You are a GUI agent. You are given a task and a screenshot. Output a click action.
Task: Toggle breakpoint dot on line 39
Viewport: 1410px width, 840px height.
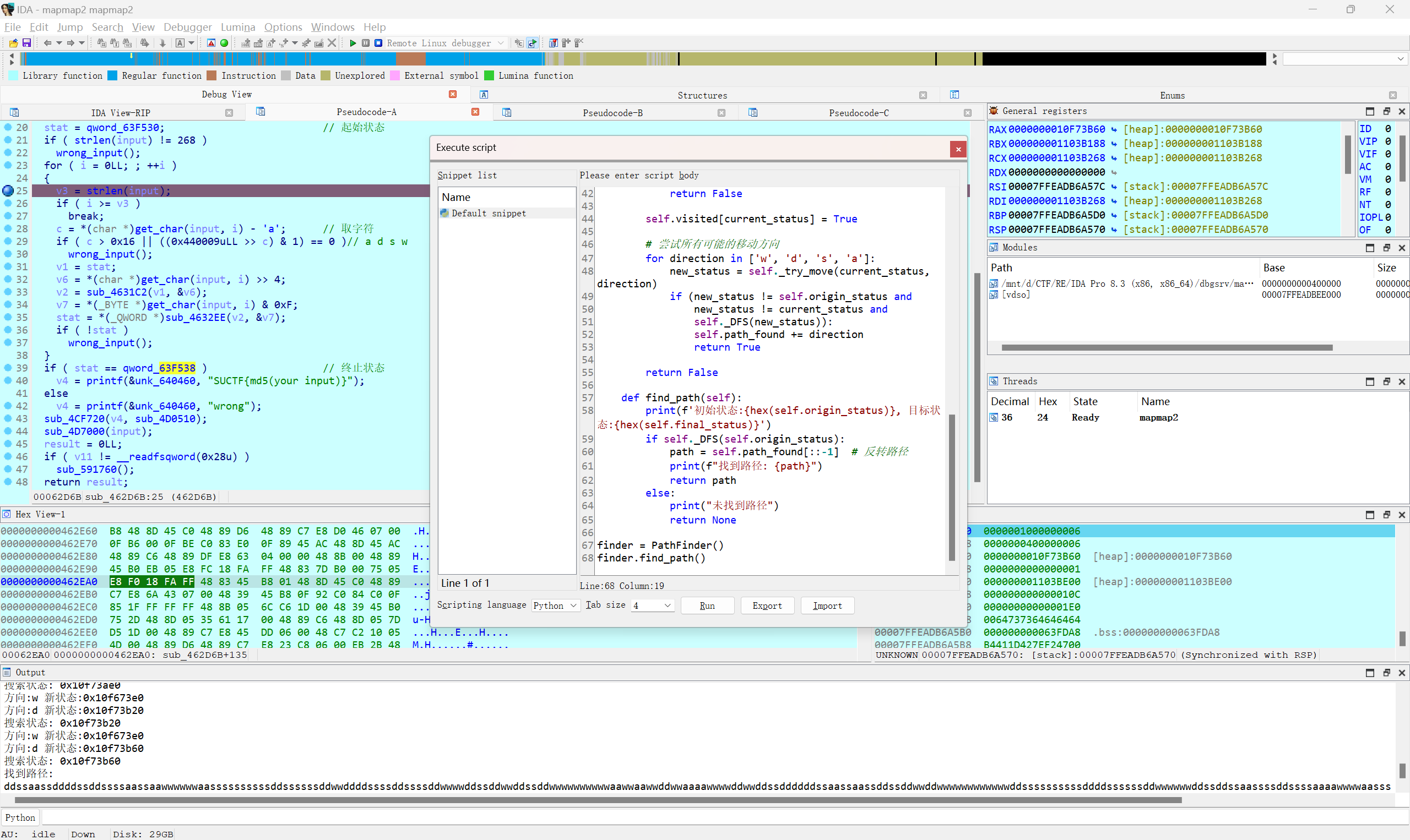pyautogui.click(x=8, y=368)
